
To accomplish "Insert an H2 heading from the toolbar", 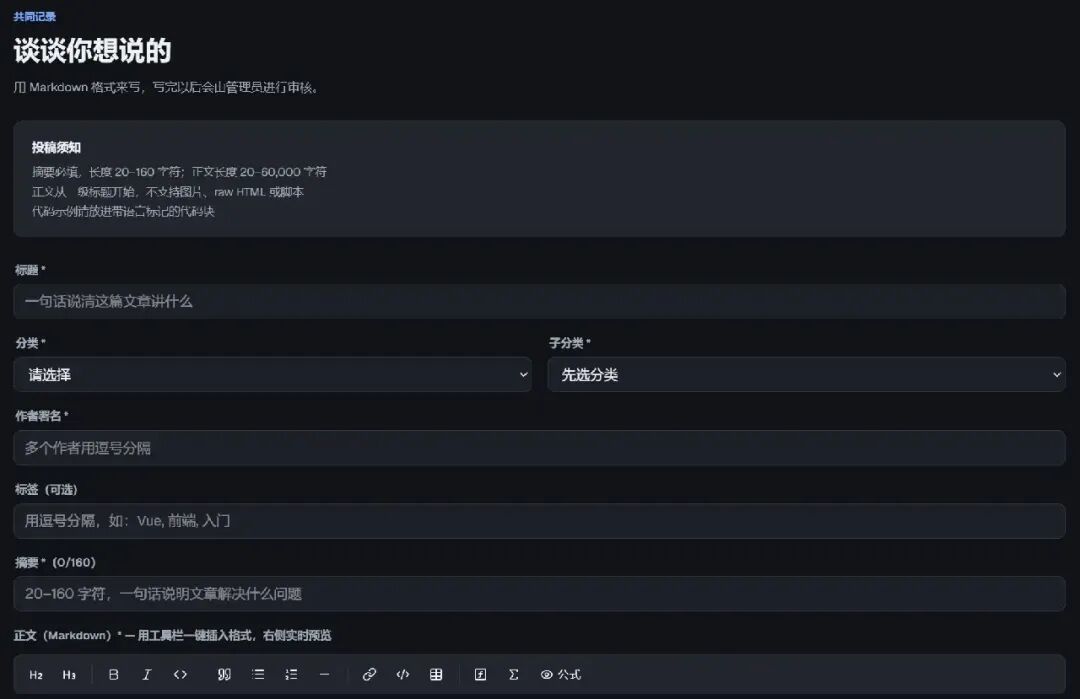I will pyautogui.click(x=36, y=675).
